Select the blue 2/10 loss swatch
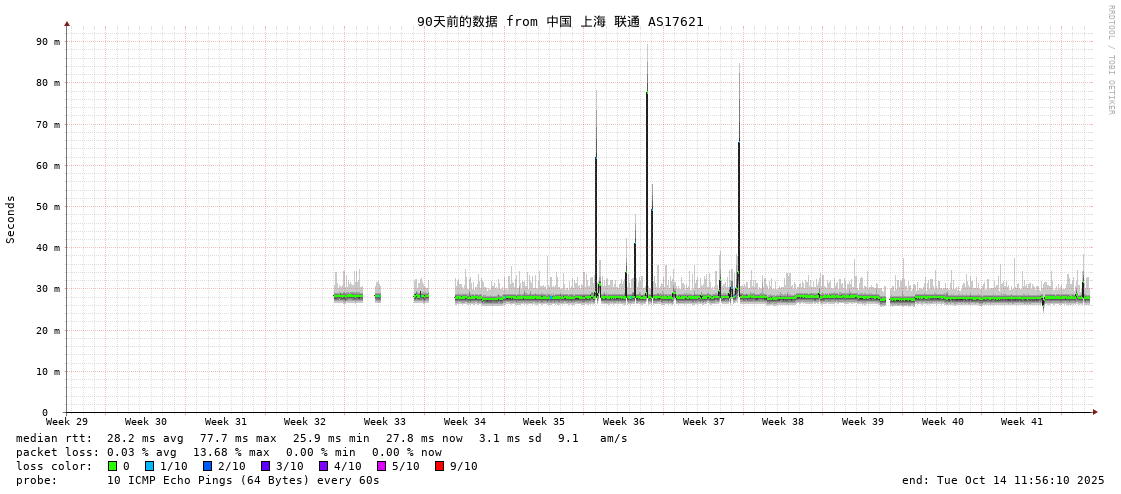Screen dimensions: 1121x494 click(207, 466)
